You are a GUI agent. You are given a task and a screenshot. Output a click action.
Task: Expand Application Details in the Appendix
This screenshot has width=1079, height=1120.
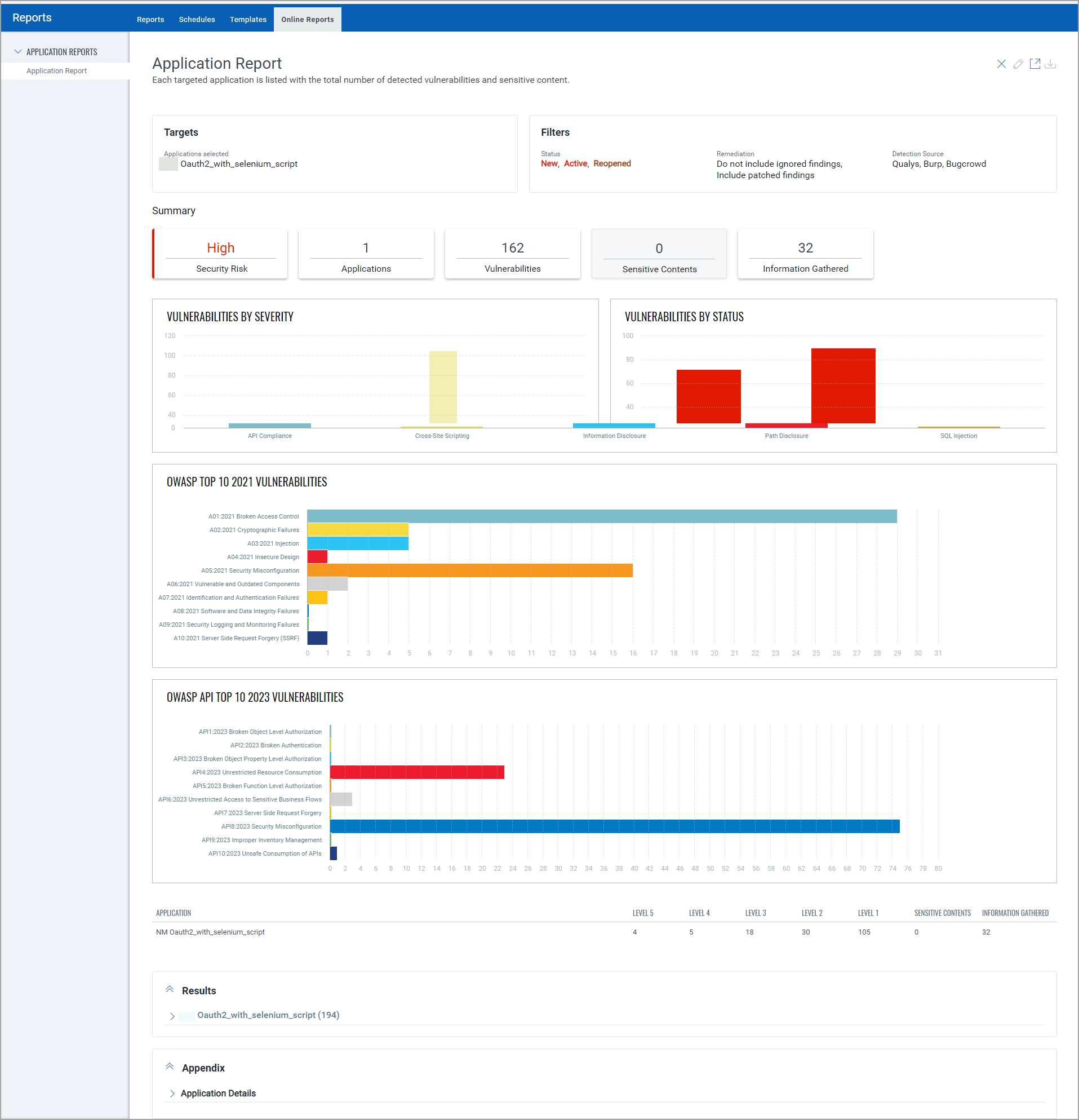172,1093
